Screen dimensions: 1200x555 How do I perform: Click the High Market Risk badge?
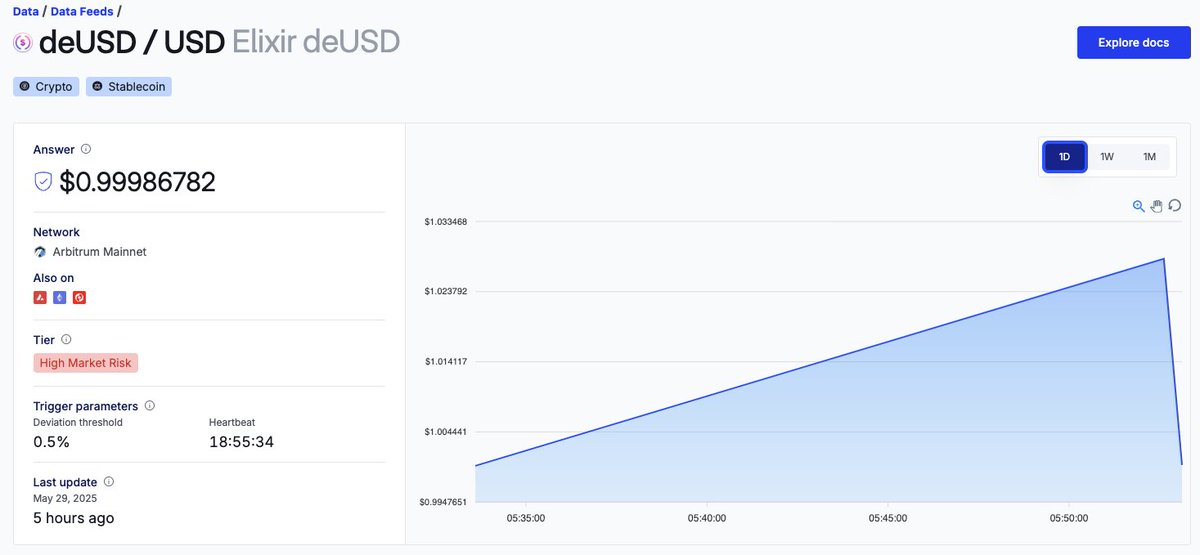point(86,363)
